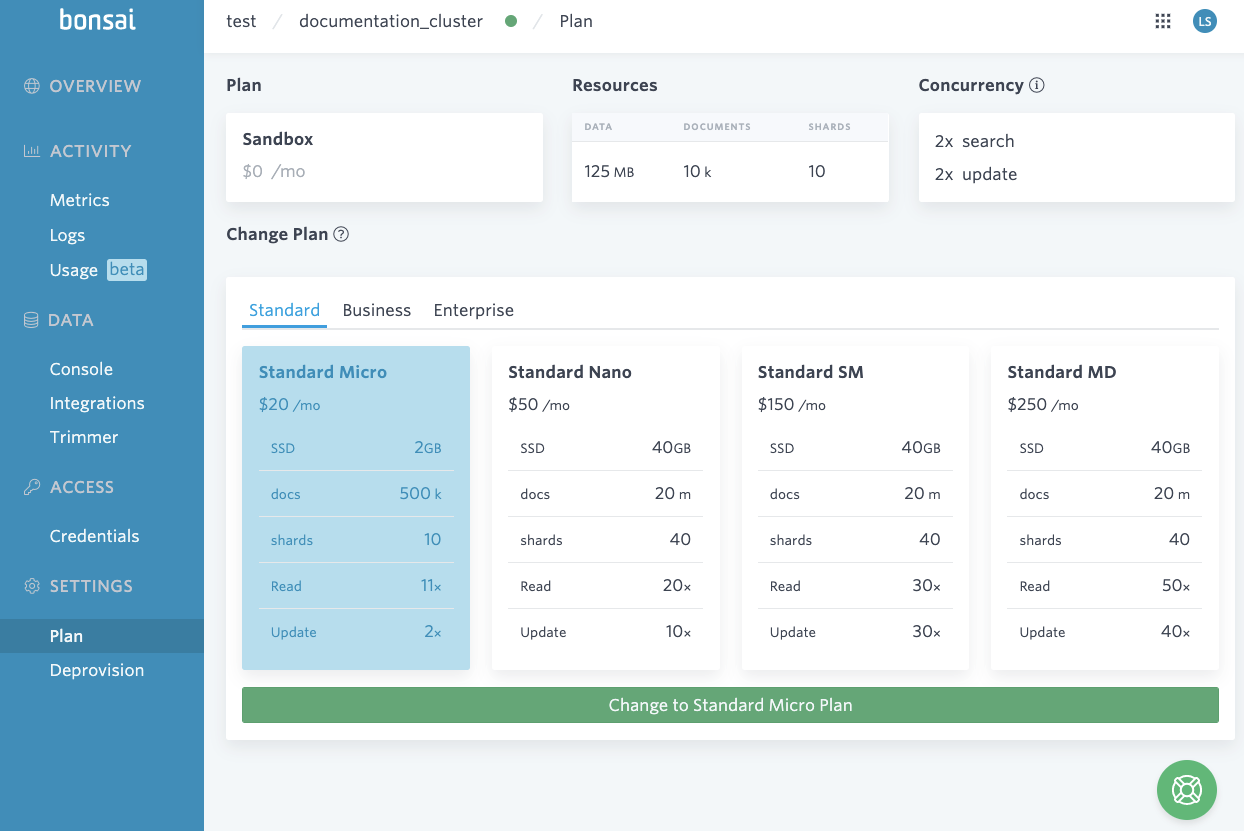1244x831 pixels.
Task: Select the Standard Nano plan card
Action: point(605,508)
